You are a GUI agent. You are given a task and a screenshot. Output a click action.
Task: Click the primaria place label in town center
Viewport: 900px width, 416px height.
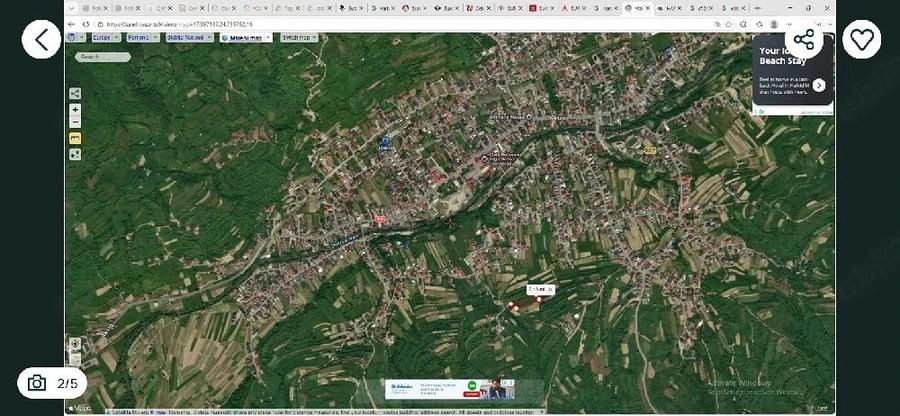click(510, 117)
